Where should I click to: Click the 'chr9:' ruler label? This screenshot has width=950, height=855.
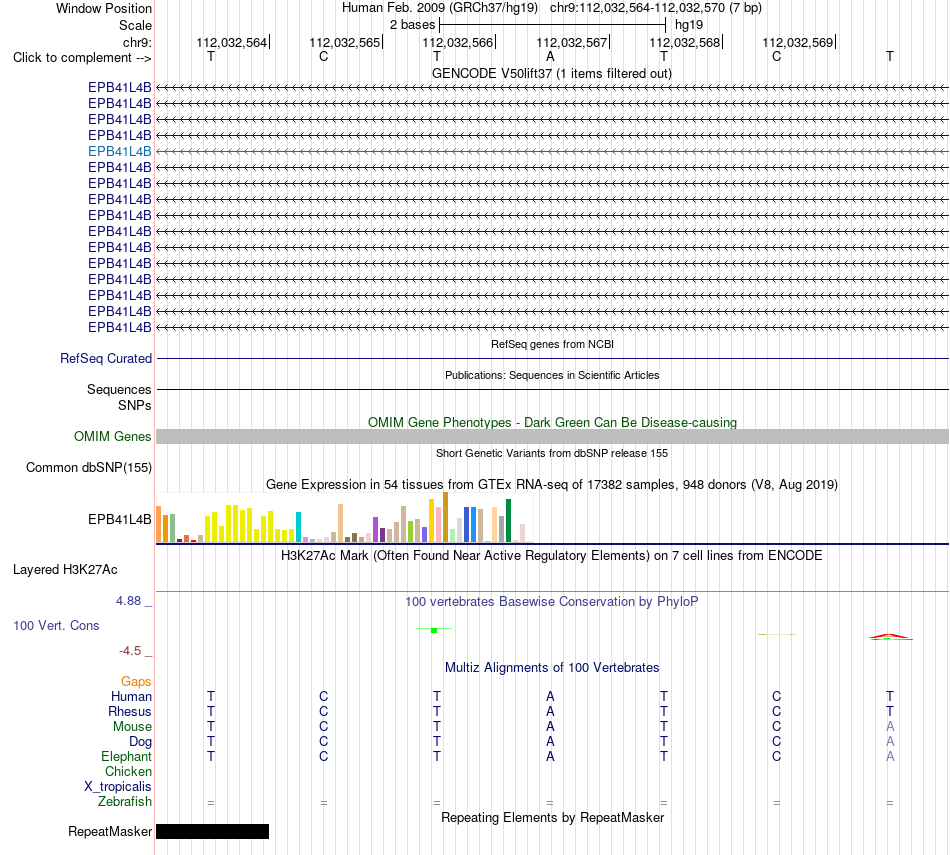tap(137, 42)
